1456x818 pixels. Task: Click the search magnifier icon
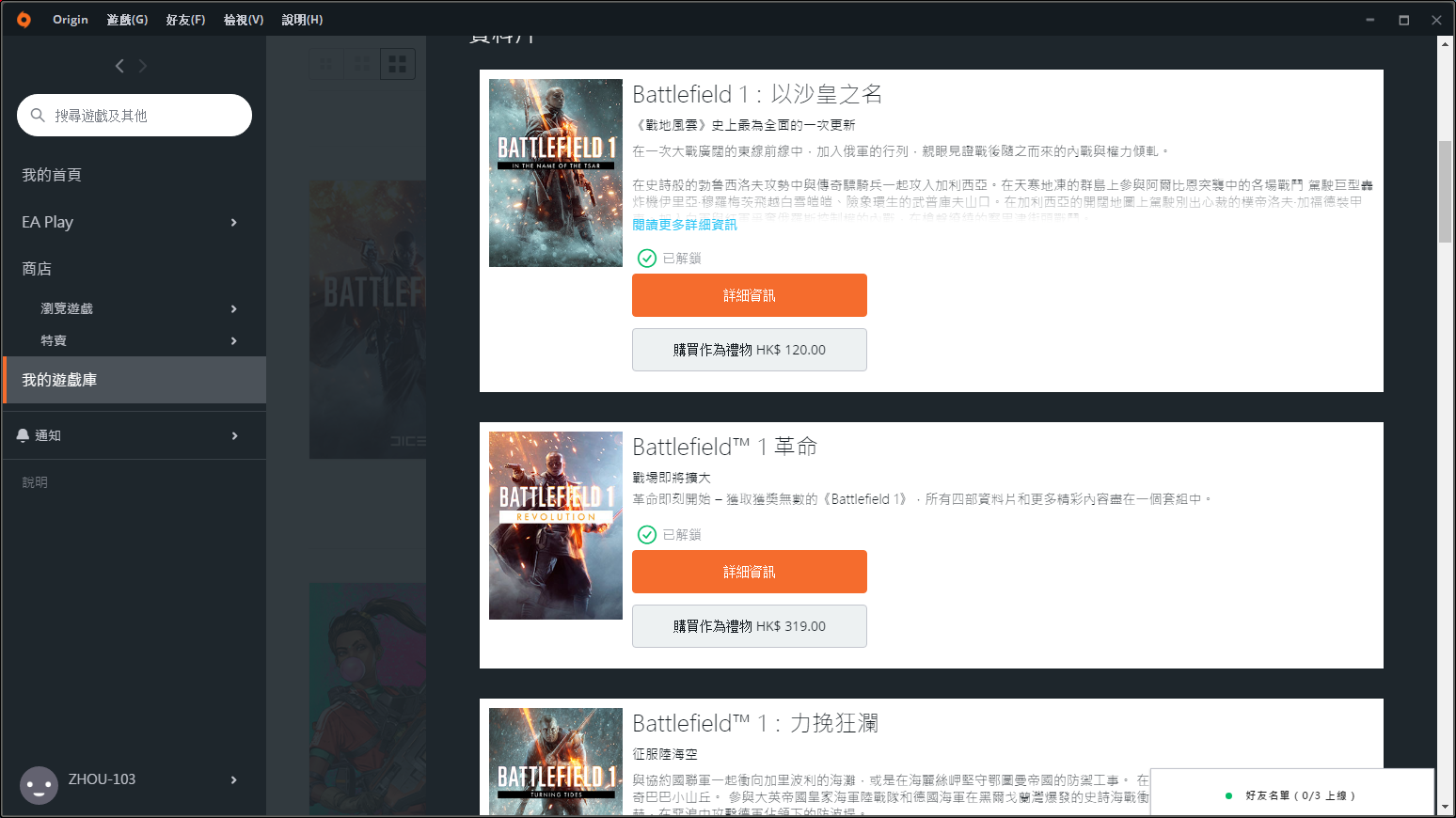coord(37,115)
